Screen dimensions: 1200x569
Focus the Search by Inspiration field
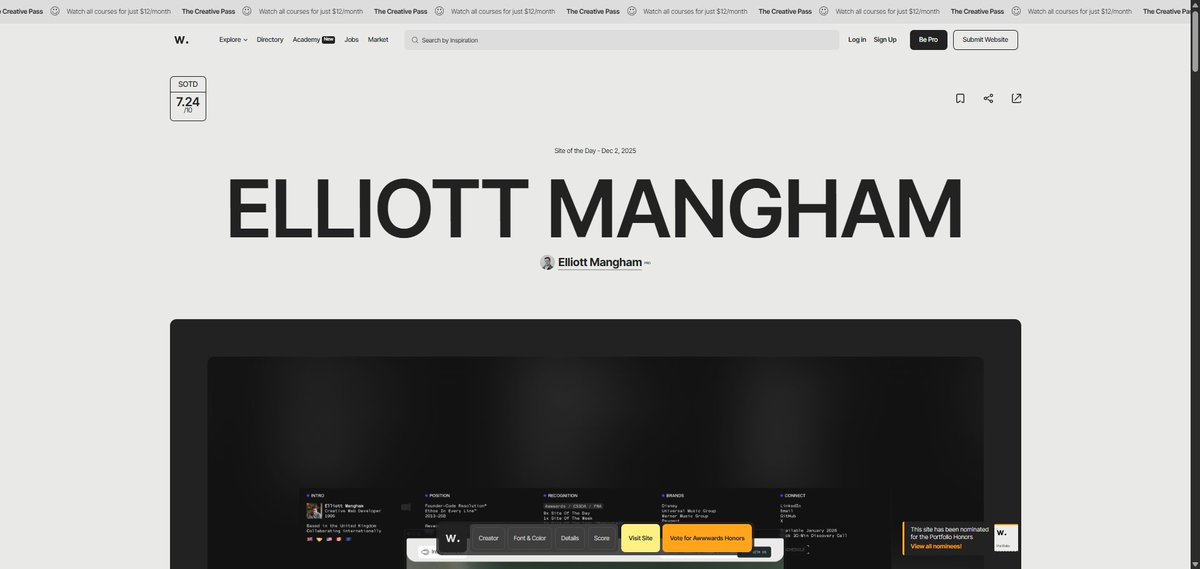click(x=622, y=40)
